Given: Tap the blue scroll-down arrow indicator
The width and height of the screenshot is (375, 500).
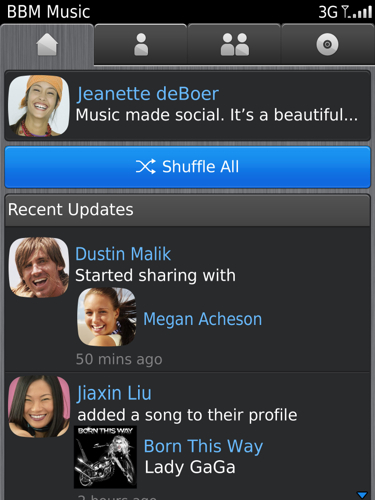Looking at the screenshot, I should click(x=362, y=494).
